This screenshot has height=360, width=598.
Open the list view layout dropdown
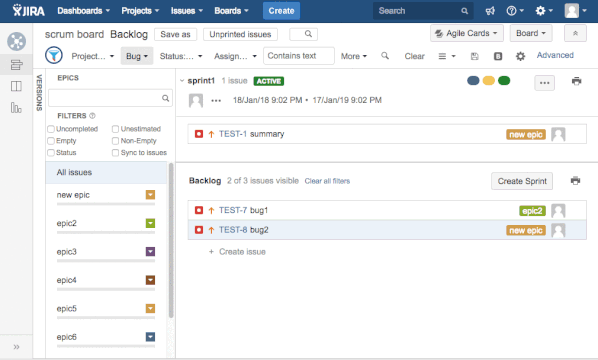pyautogui.click(x=447, y=56)
